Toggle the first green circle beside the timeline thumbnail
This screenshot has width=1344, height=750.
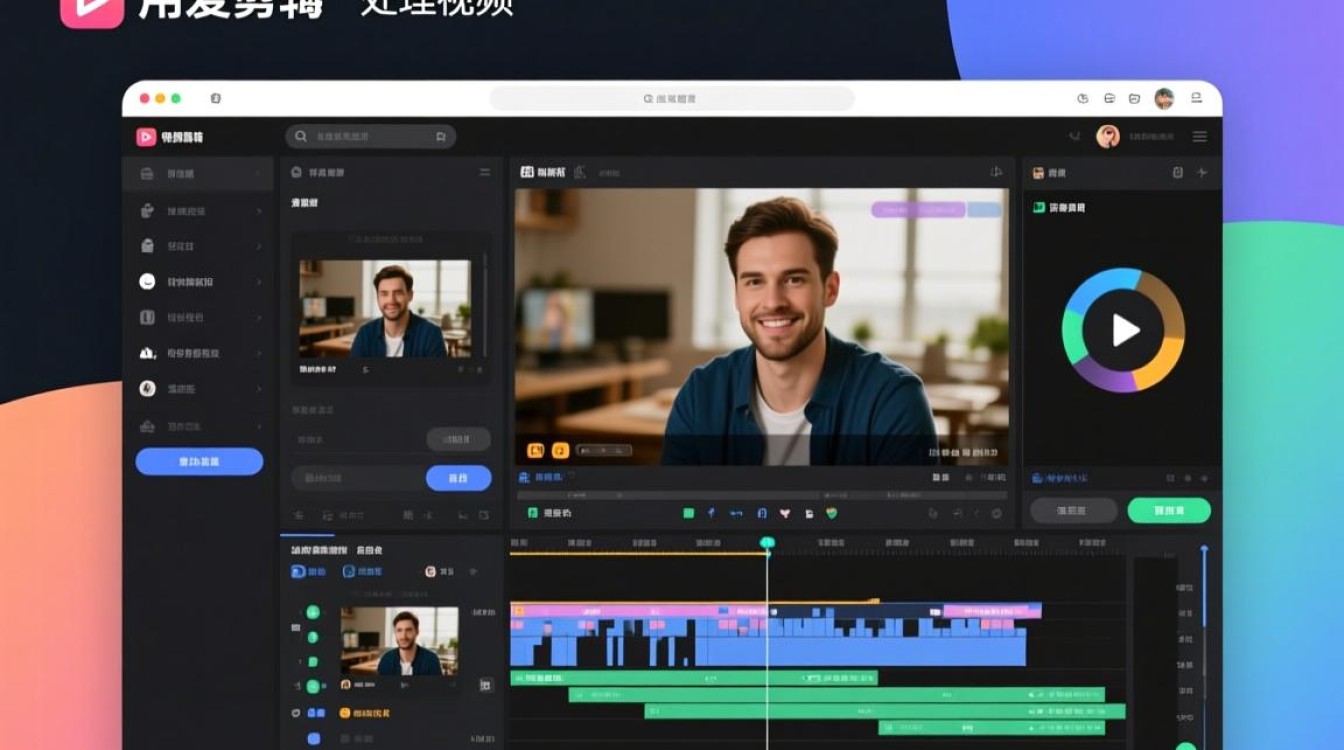[x=313, y=612]
